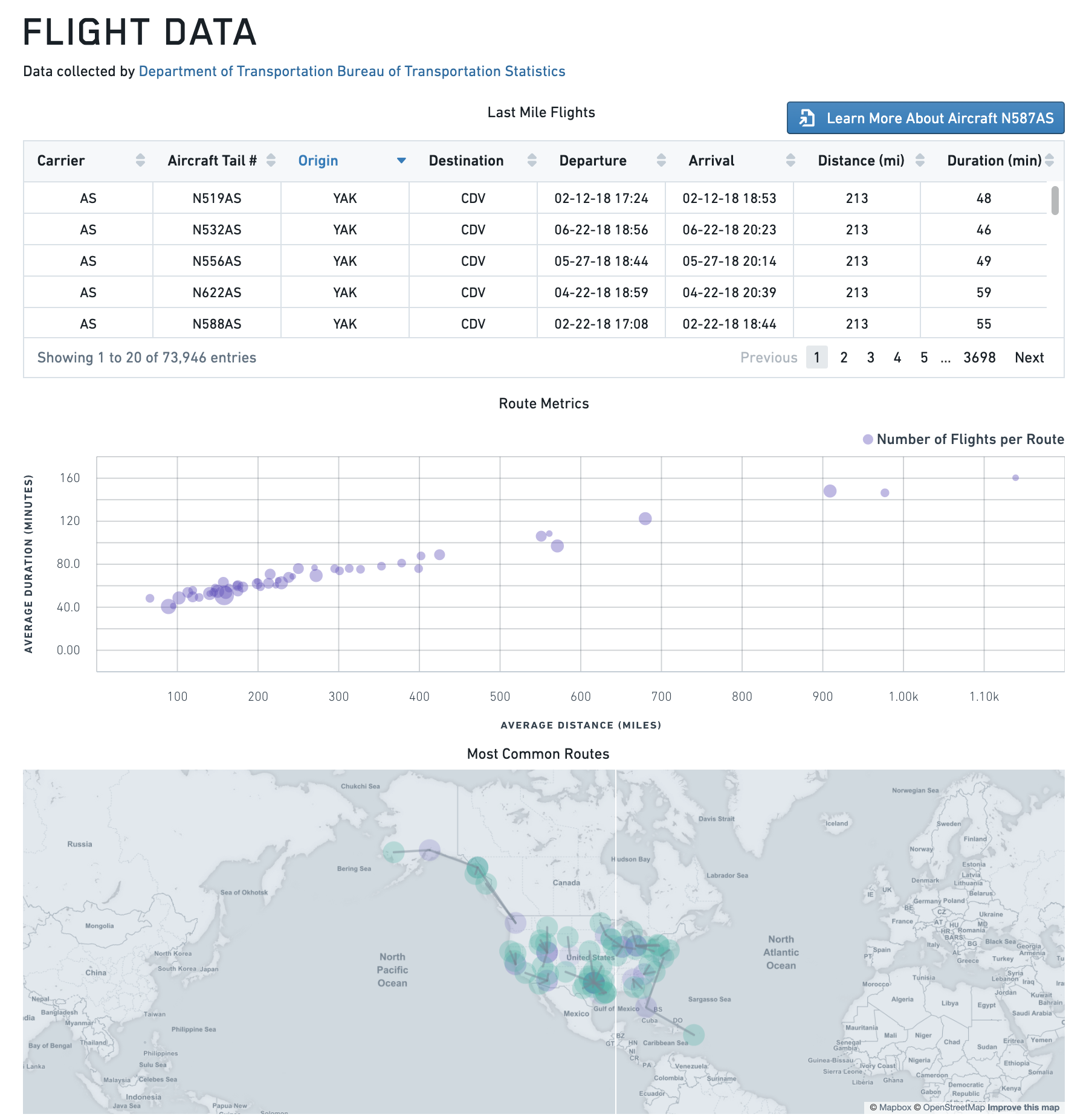Select tail number N622AS cell
Viewport: 1089px width, 1120px height.
point(217,292)
